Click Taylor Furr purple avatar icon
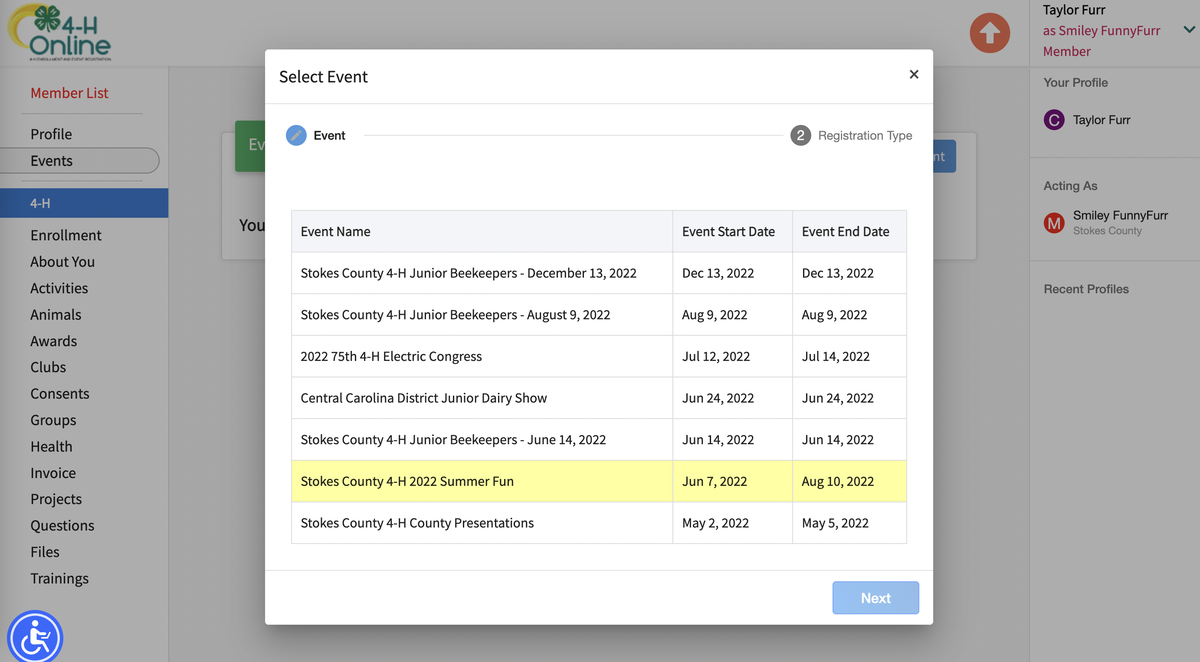 (1053, 120)
